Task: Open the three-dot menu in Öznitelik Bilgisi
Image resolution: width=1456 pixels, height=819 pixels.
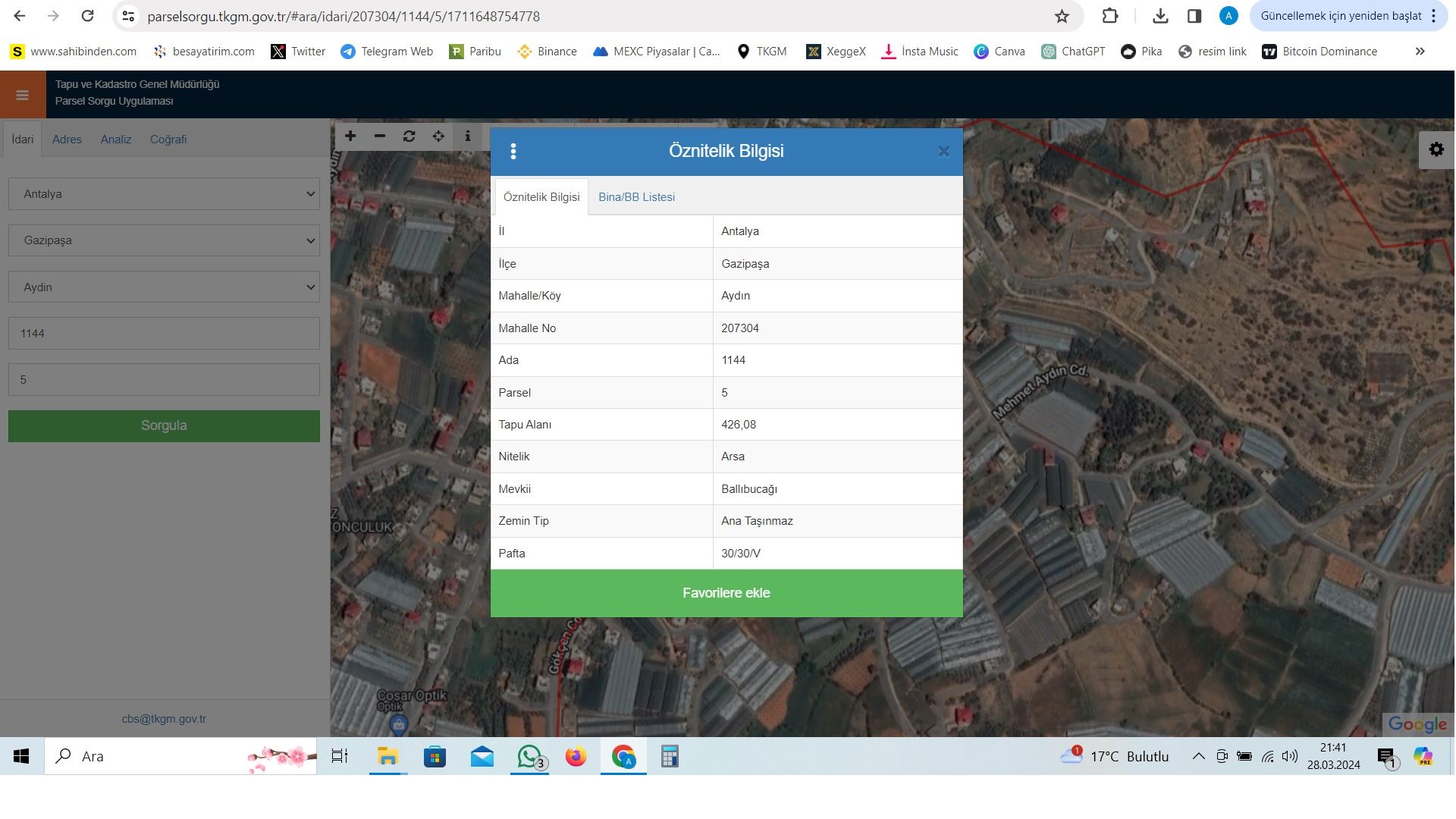Action: [513, 152]
